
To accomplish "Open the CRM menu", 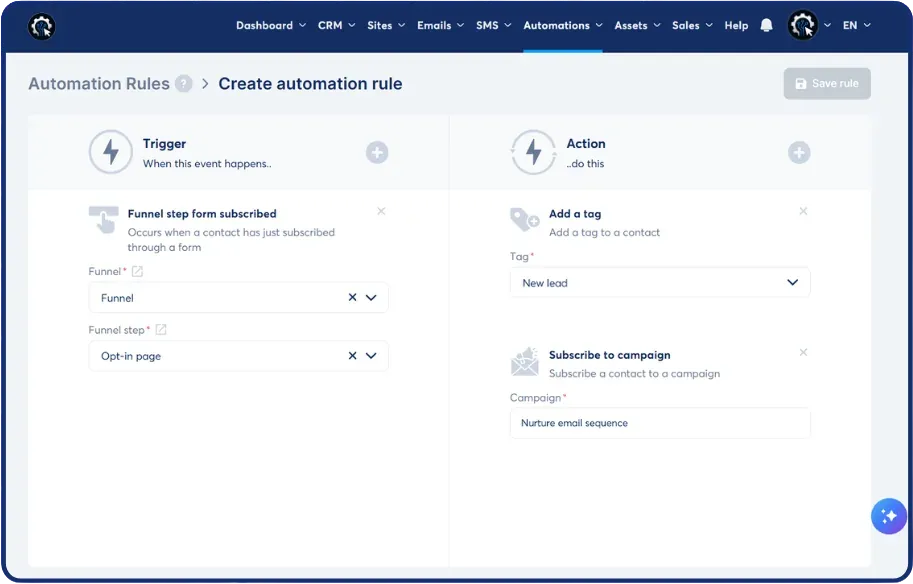I will (337, 25).
